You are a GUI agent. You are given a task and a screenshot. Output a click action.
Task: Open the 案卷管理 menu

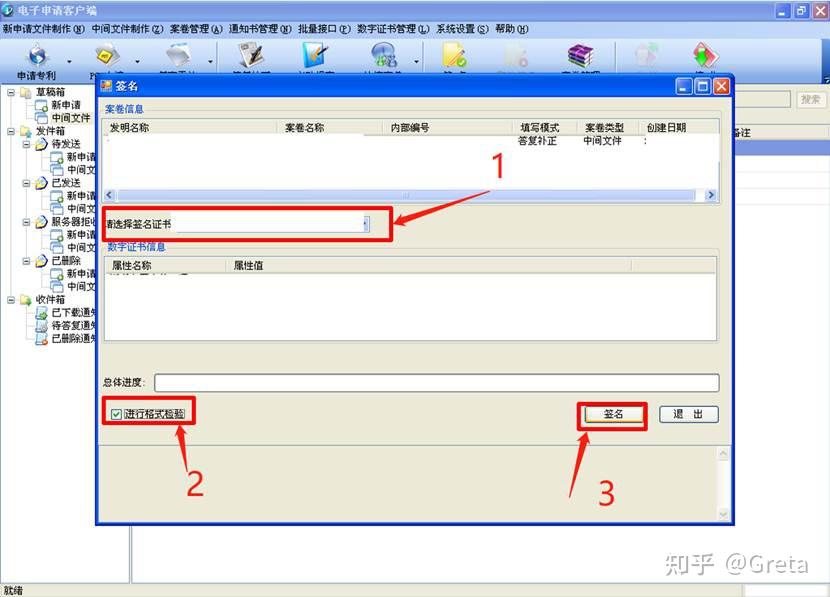click(195, 29)
